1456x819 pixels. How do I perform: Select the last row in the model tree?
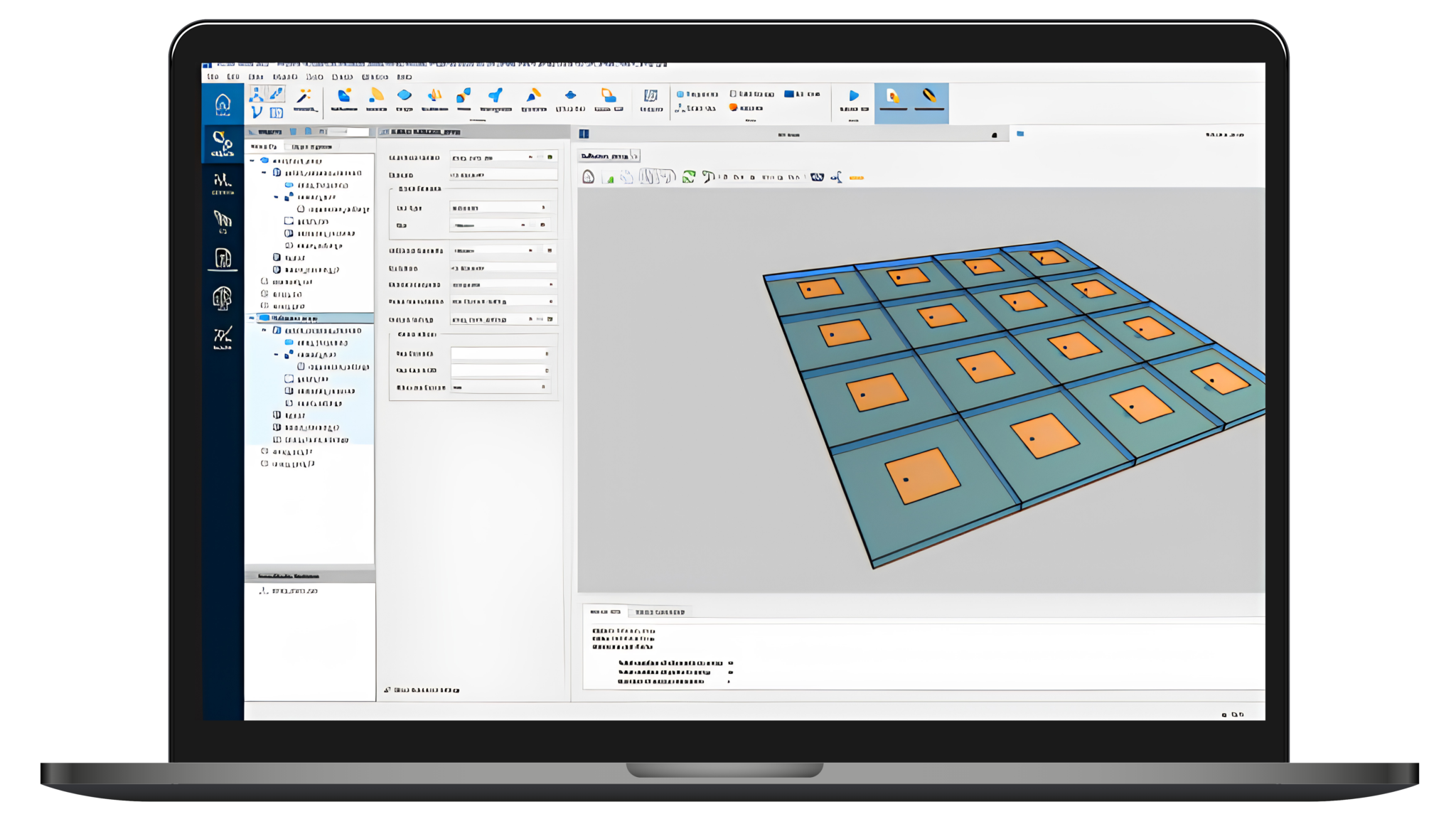(x=287, y=464)
